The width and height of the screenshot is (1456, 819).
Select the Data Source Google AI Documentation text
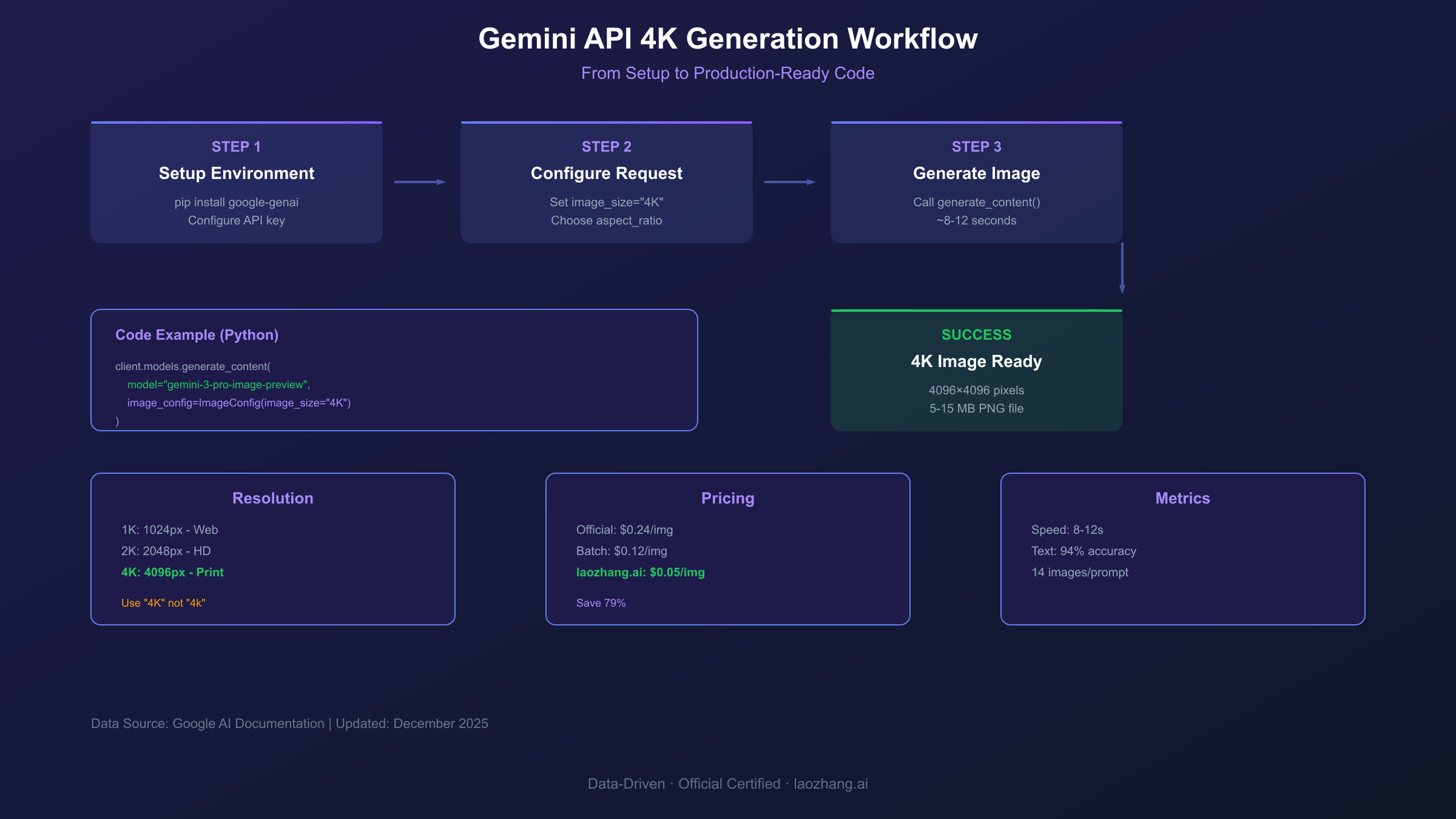coord(289,723)
